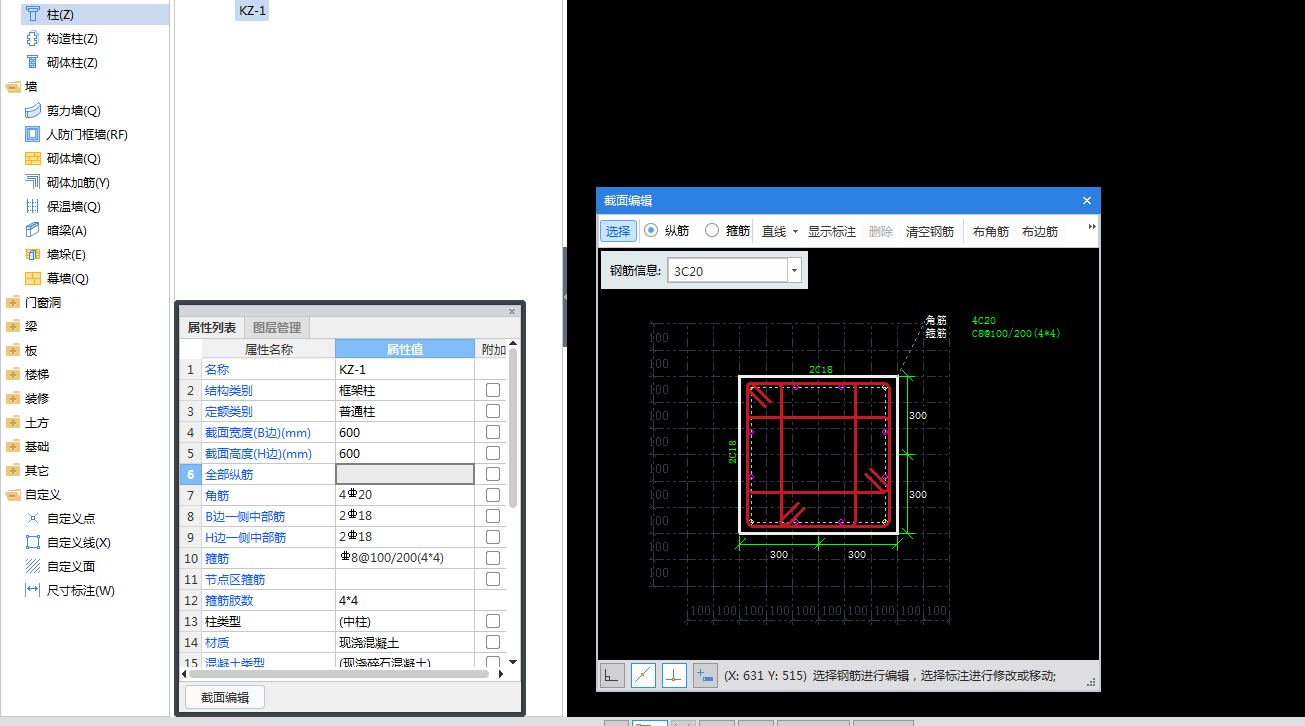Click the 属性值 column header
The height and width of the screenshot is (726, 1305).
pyautogui.click(x=405, y=349)
